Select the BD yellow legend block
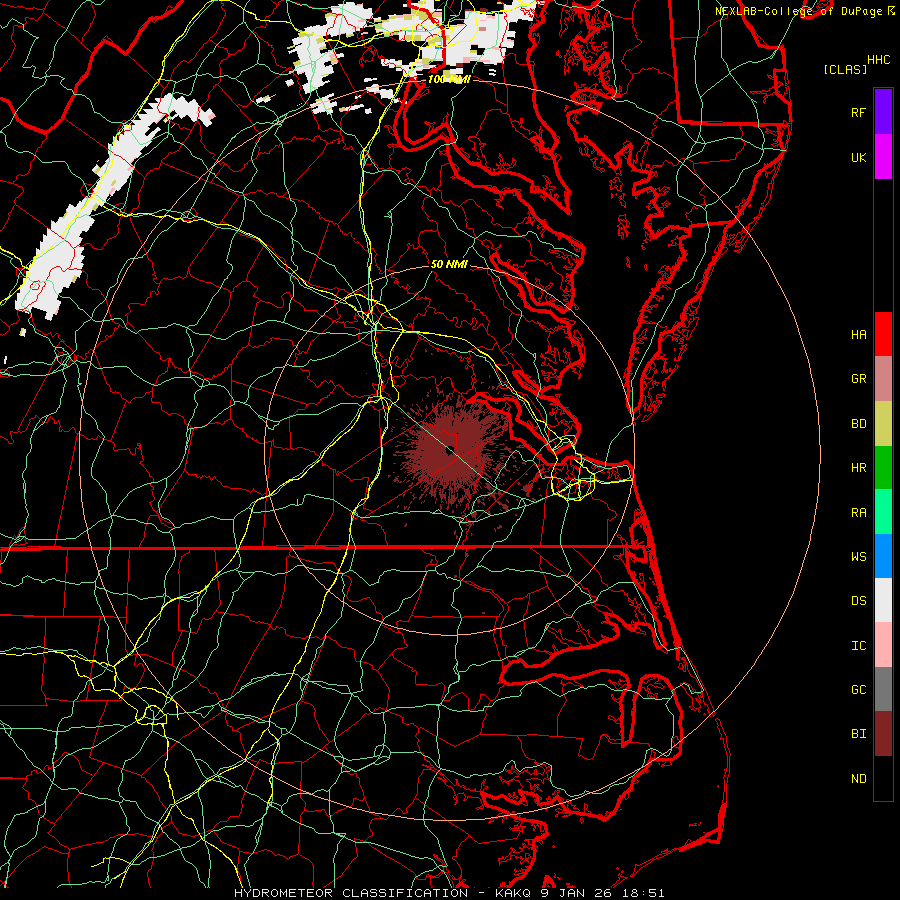 pos(883,423)
